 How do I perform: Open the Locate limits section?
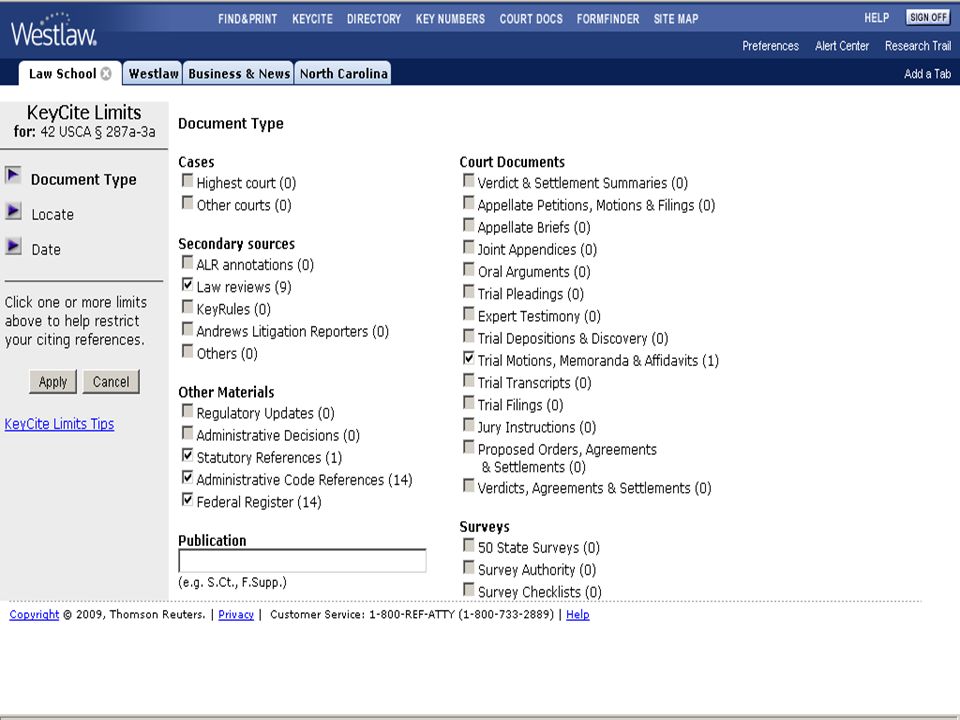click(x=53, y=214)
